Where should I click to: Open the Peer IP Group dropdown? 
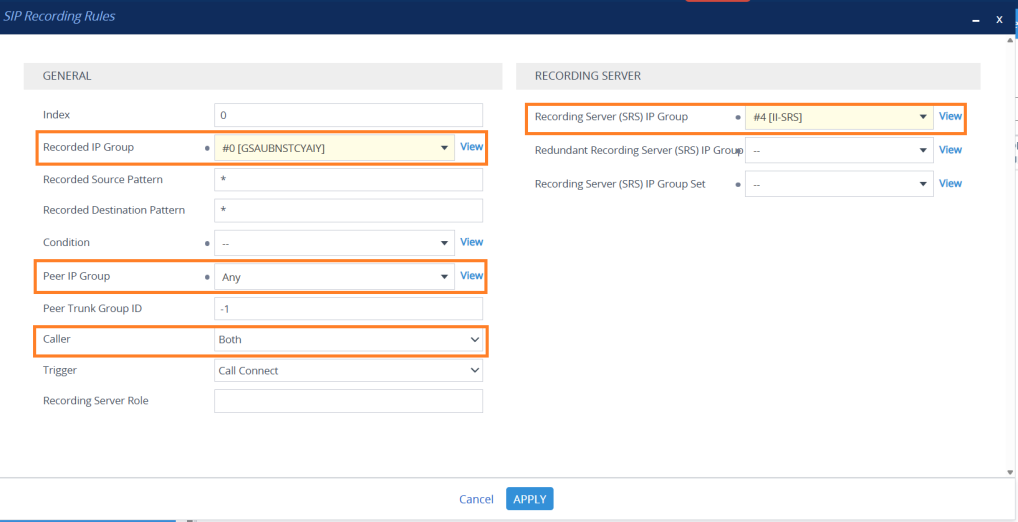pos(334,277)
